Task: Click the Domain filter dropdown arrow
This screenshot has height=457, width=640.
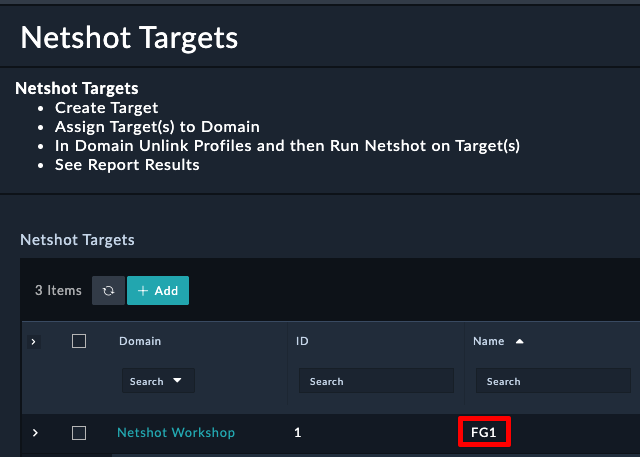Action: [177, 380]
